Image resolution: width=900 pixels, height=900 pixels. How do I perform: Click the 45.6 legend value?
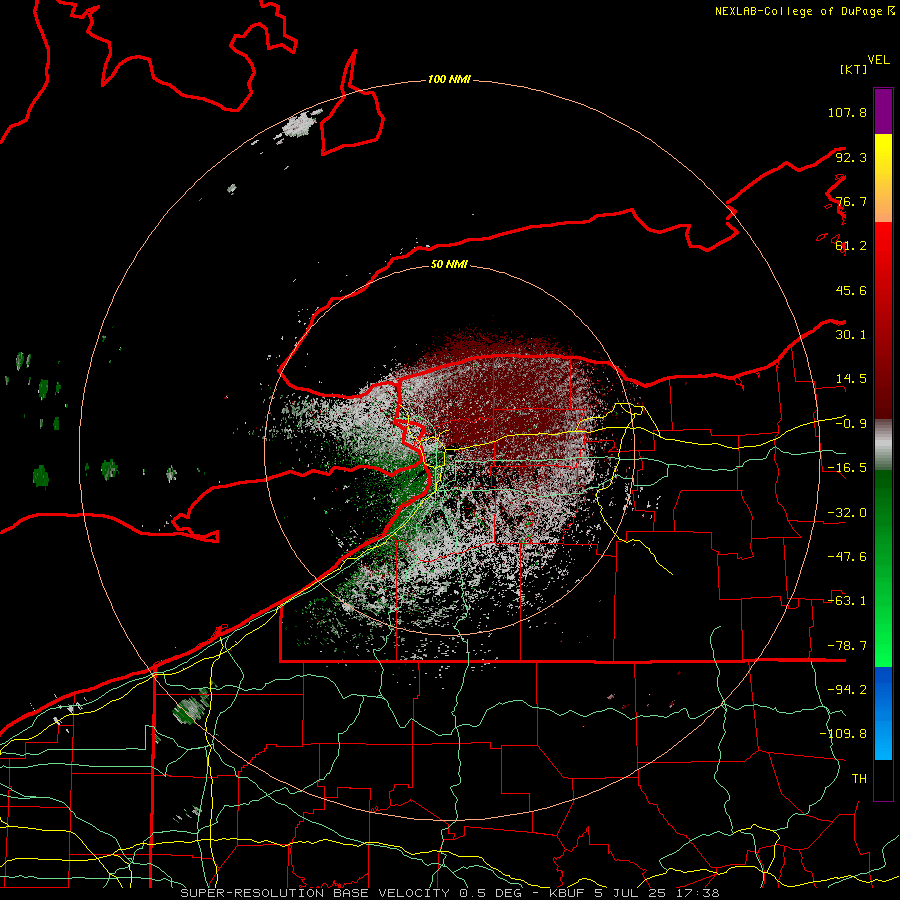coord(851,290)
